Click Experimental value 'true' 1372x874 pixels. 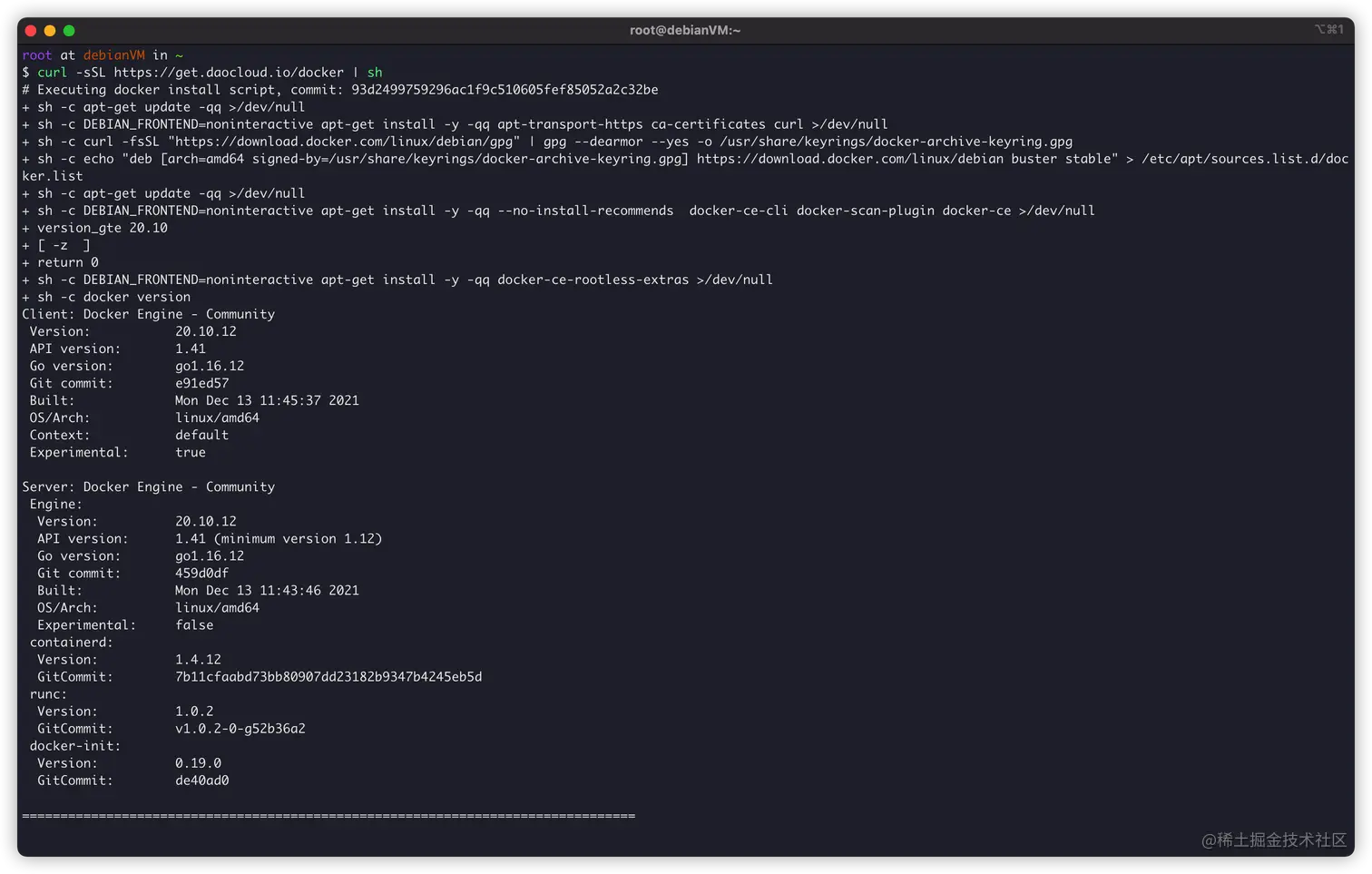(x=191, y=452)
